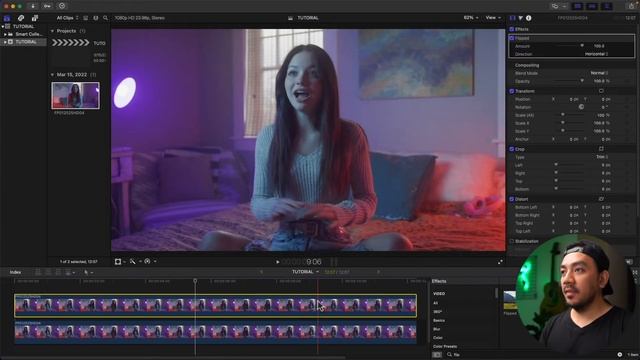Open the All Clips filter dropdown
This screenshot has height=360, width=640.
click(x=67, y=18)
